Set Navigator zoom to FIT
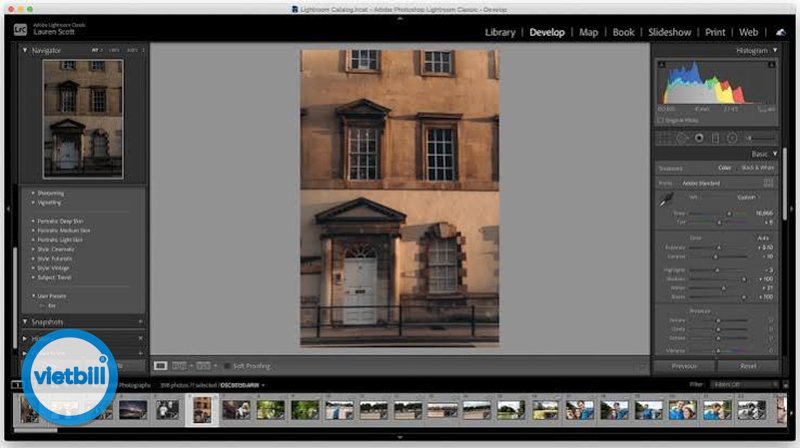 tap(96, 50)
